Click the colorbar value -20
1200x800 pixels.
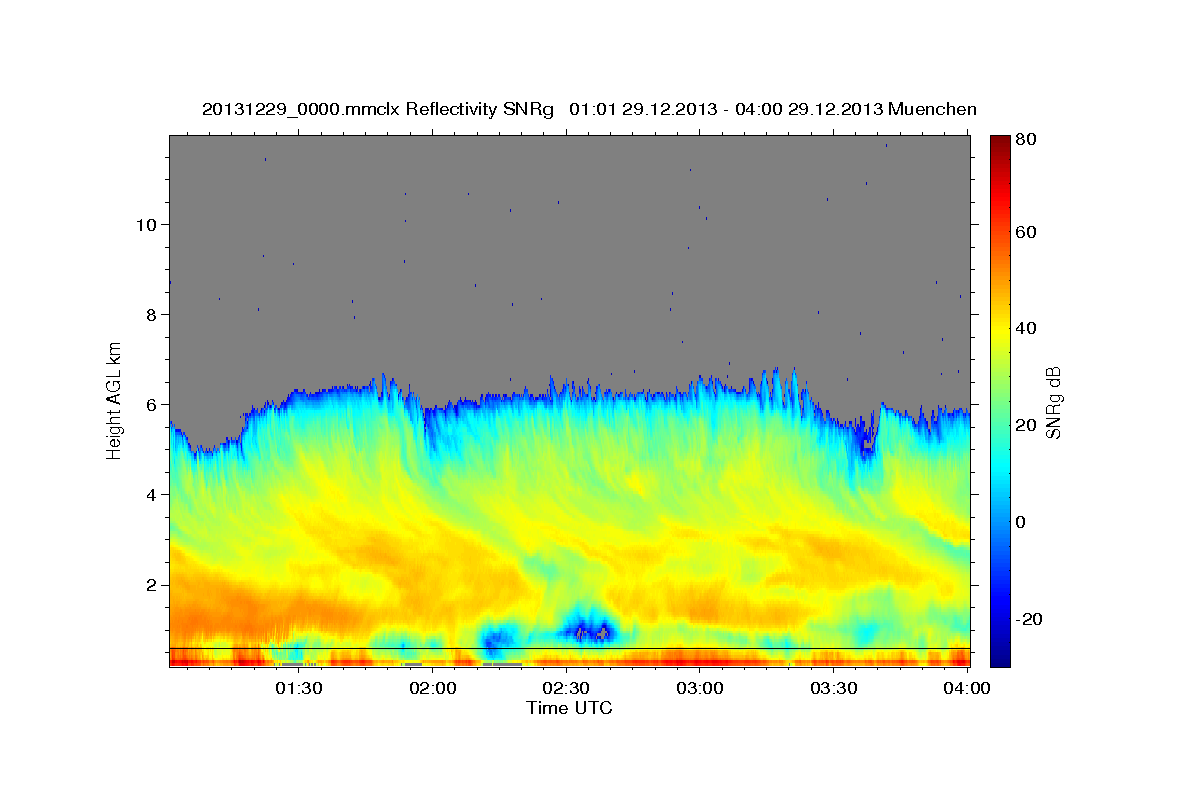pyautogui.click(x=1031, y=619)
